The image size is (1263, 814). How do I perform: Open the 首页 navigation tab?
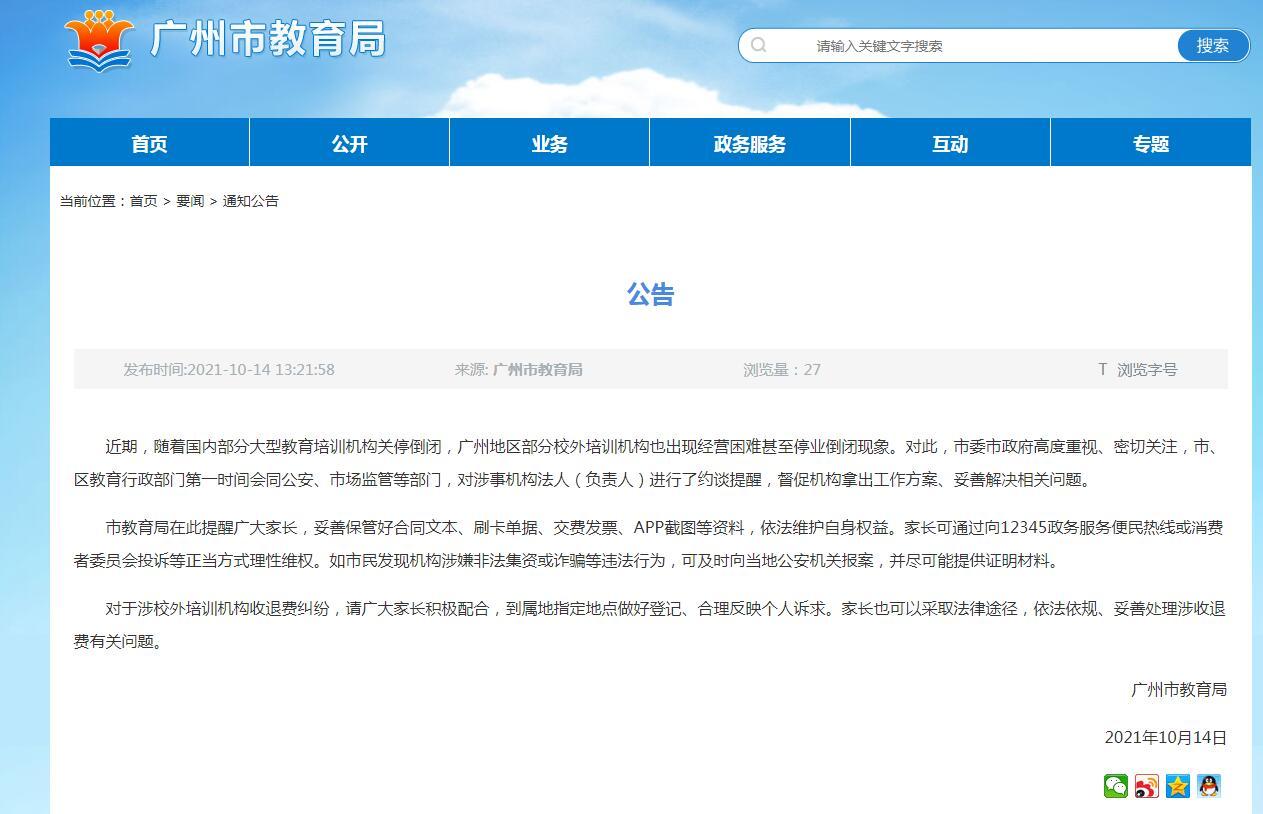150,143
